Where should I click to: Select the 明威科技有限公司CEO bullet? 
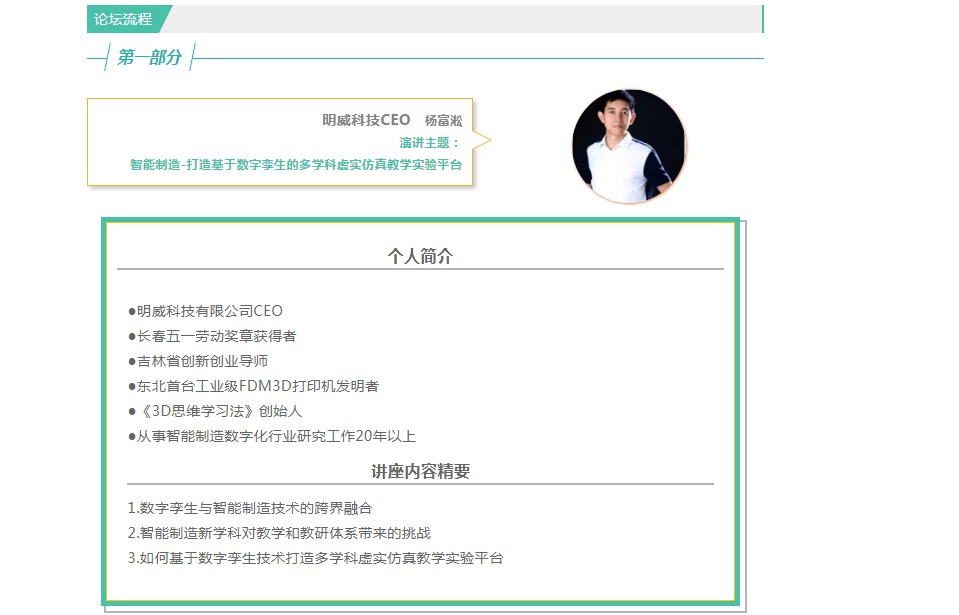pyautogui.click(x=206, y=311)
